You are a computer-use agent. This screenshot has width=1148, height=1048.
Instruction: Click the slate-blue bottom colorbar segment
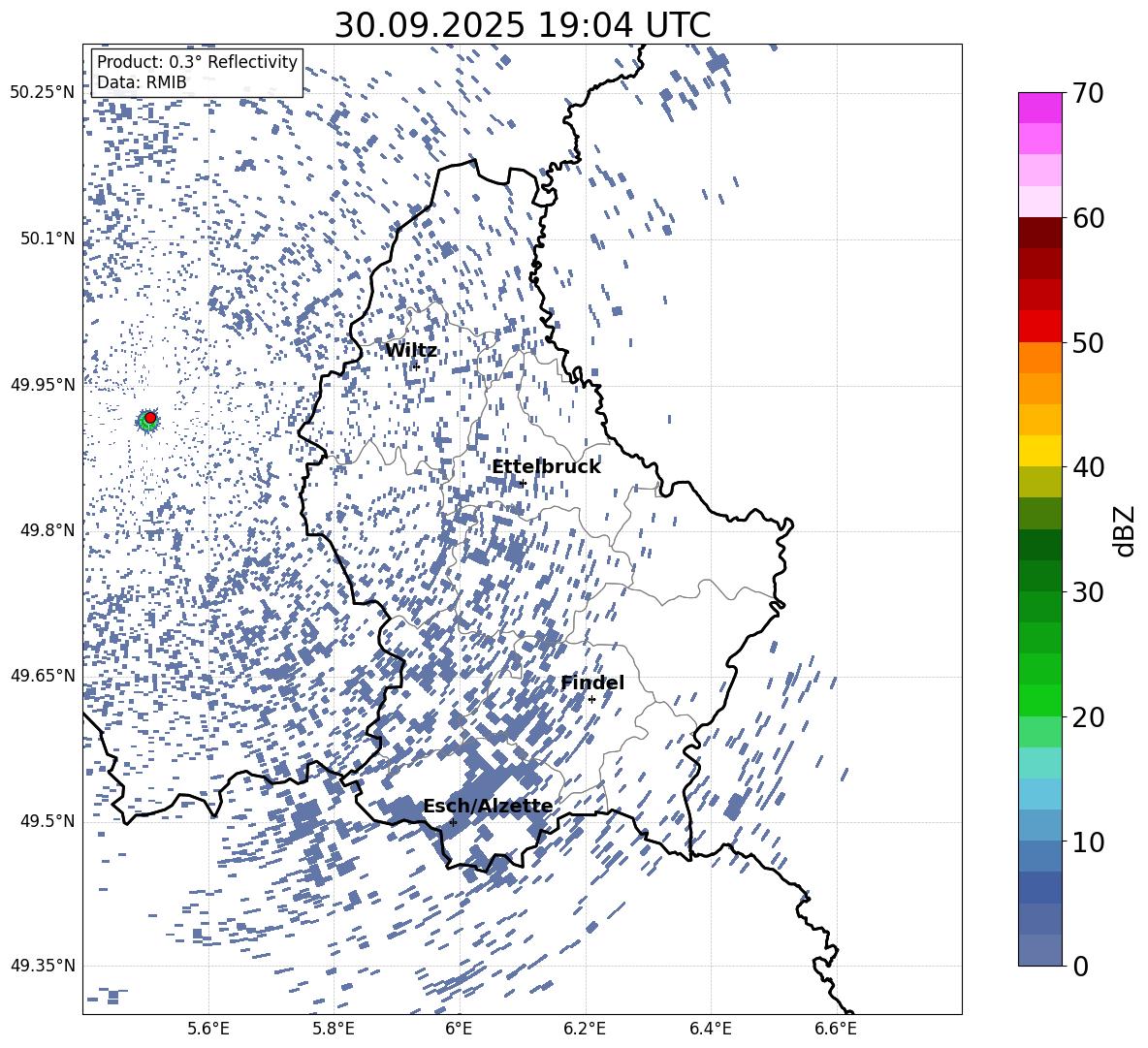click(1039, 951)
